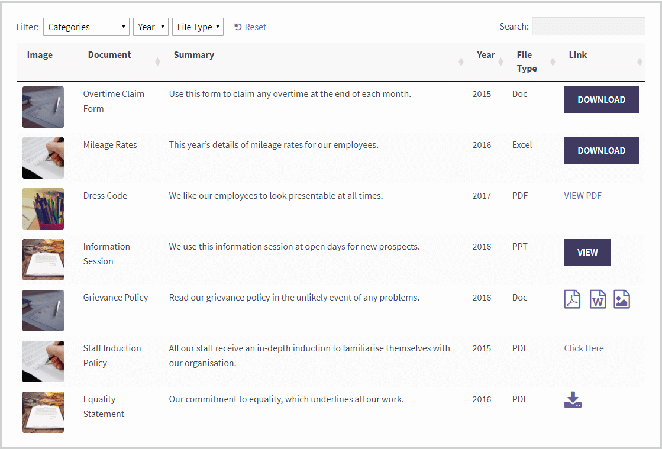
Task: Click the File Type column header
Action: tap(526, 62)
